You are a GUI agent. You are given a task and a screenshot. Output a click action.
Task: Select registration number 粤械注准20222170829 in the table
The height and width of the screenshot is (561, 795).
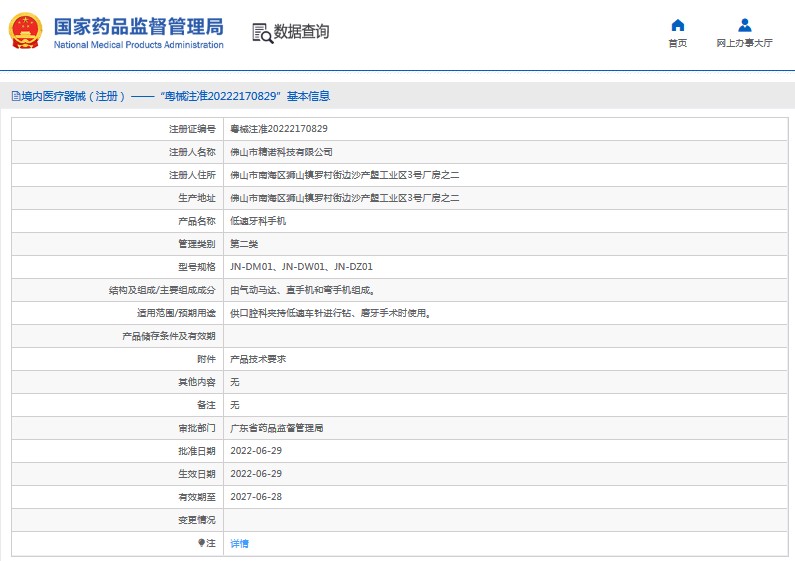coord(279,129)
